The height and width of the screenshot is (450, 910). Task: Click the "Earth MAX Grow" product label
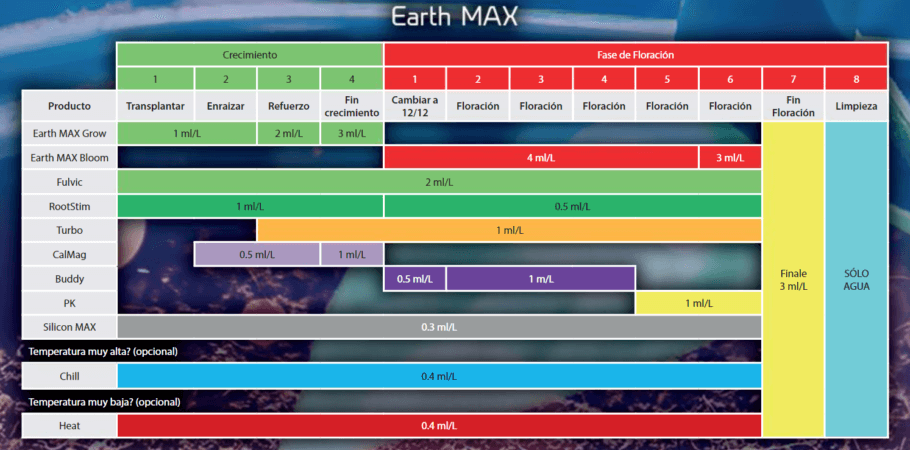pos(70,134)
